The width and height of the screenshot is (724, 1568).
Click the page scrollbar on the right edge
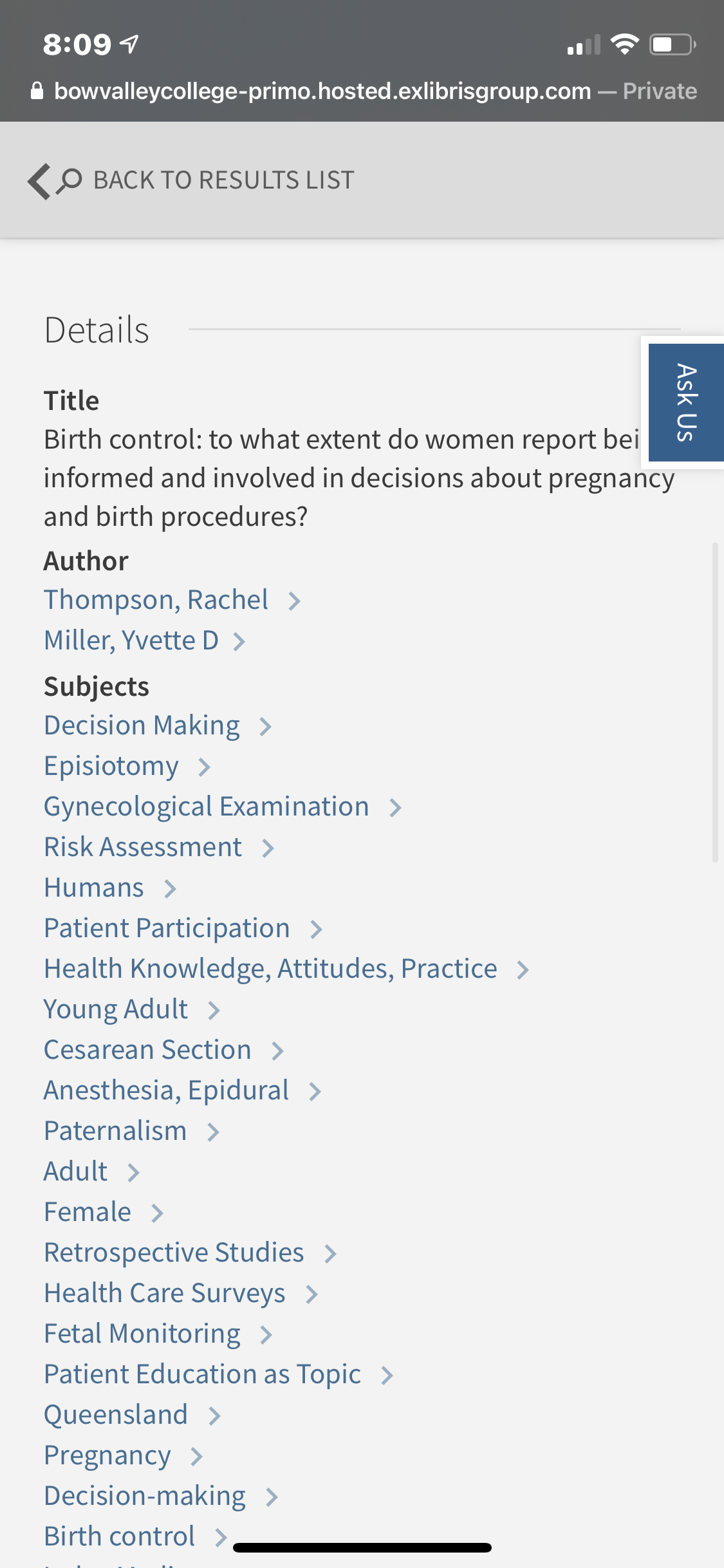[715, 702]
